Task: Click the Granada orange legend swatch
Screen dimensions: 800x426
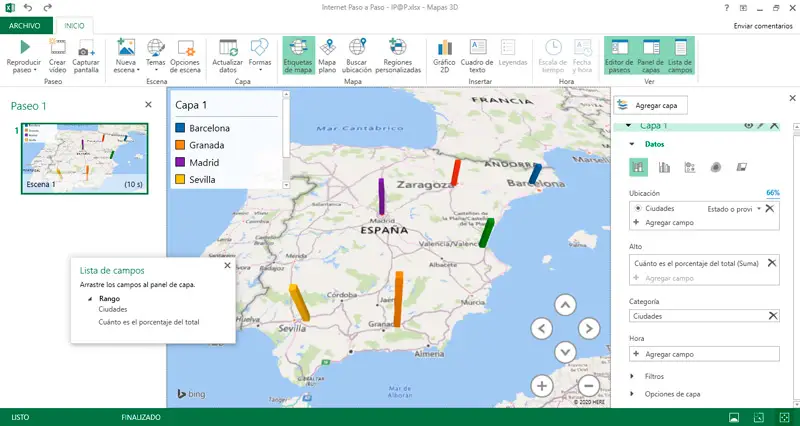Action: tap(180, 145)
